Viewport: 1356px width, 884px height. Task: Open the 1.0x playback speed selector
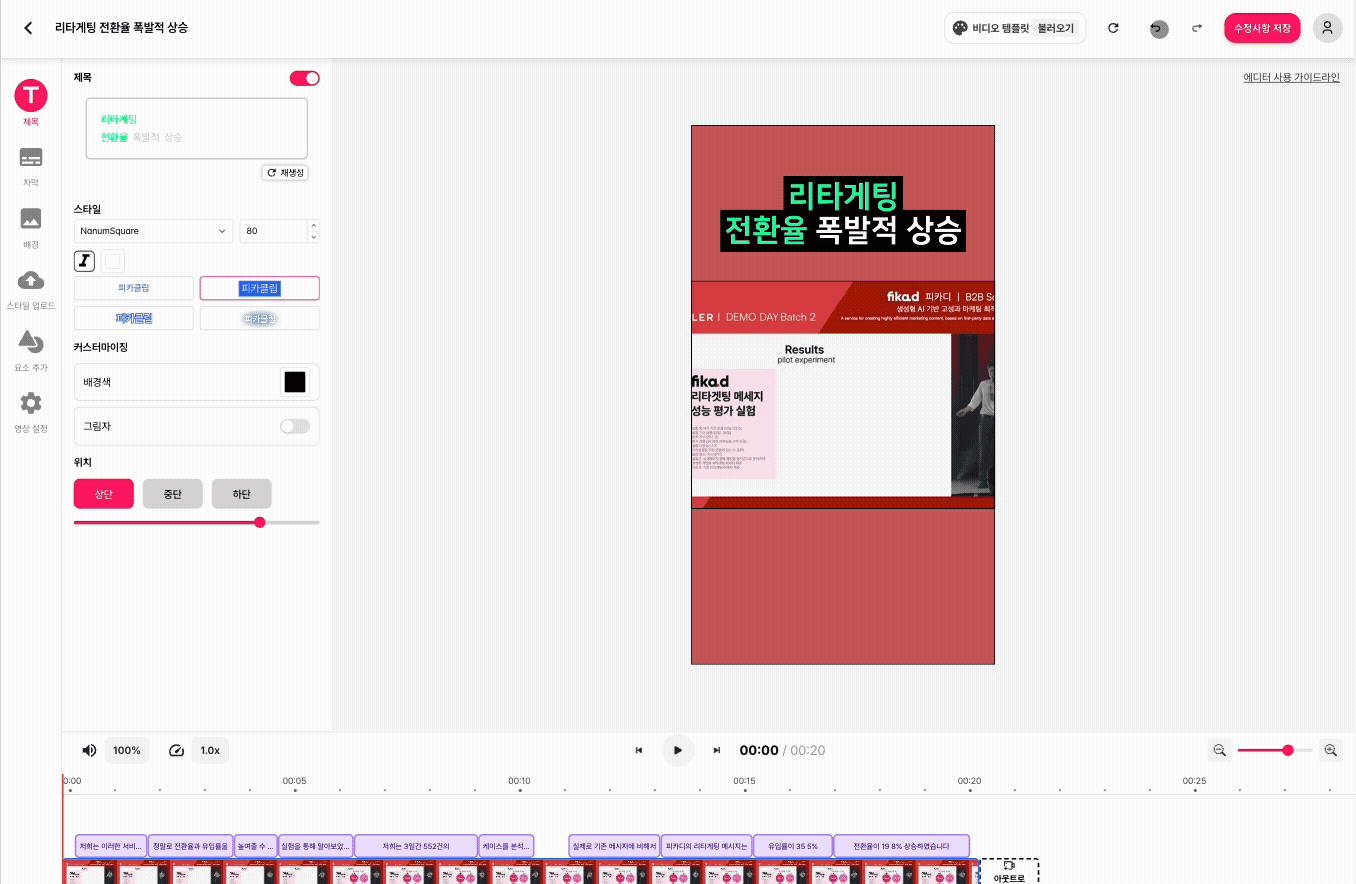click(210, 750)
